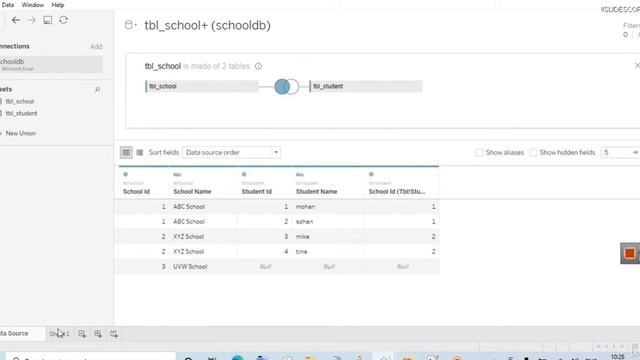Select the tbl_school sheet in the sidebar
Screen dimensions: 640x360
coord(20,101)
